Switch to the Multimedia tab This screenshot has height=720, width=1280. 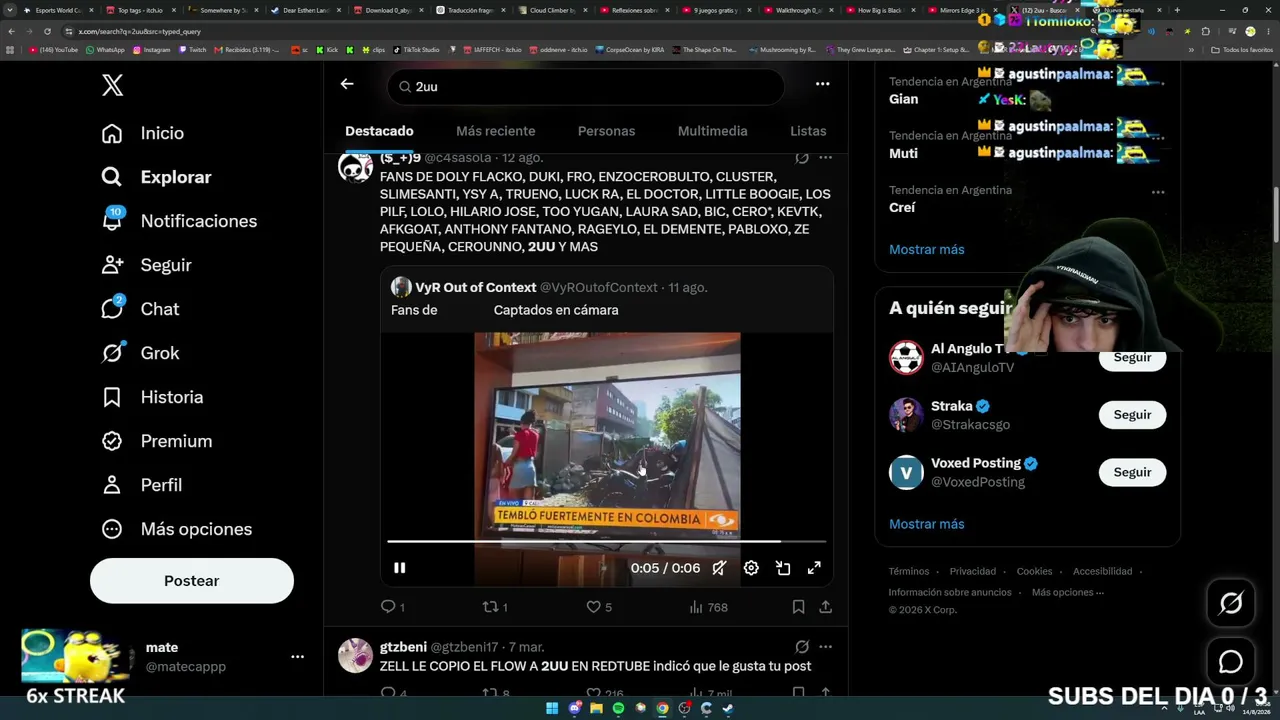[x=713, y=131]
